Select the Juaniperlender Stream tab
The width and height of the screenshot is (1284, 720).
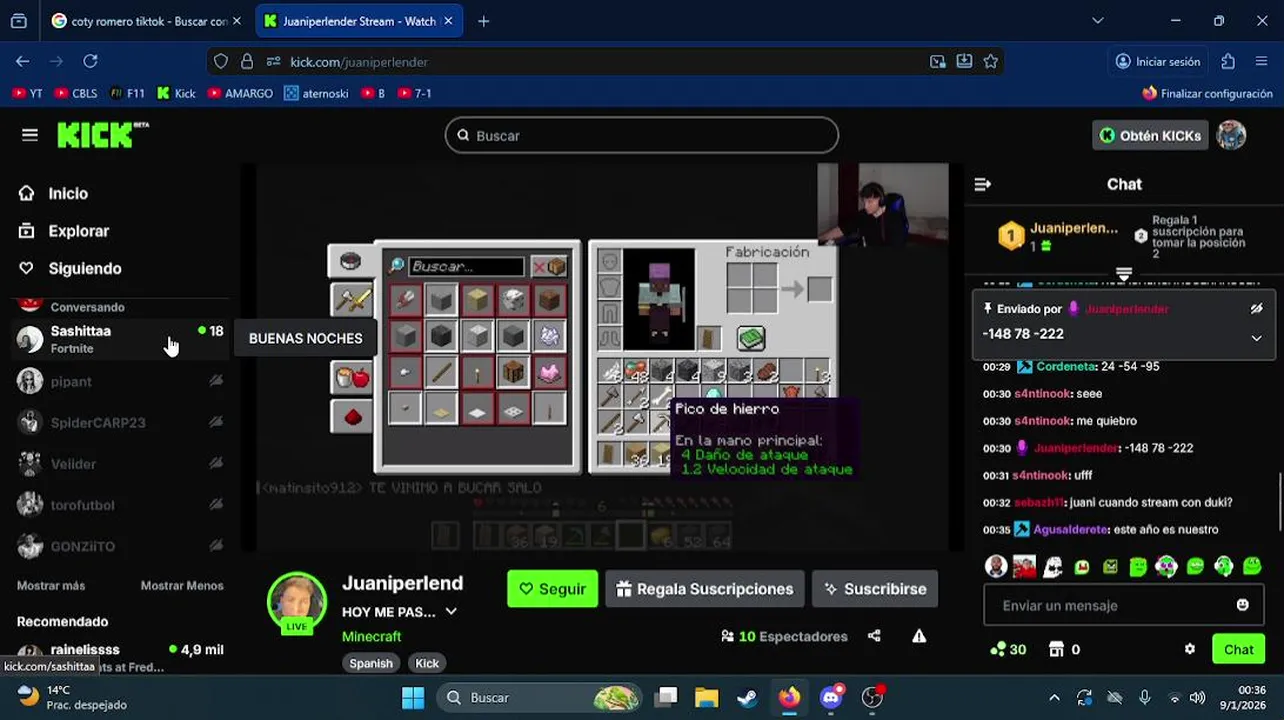point(358,21)
